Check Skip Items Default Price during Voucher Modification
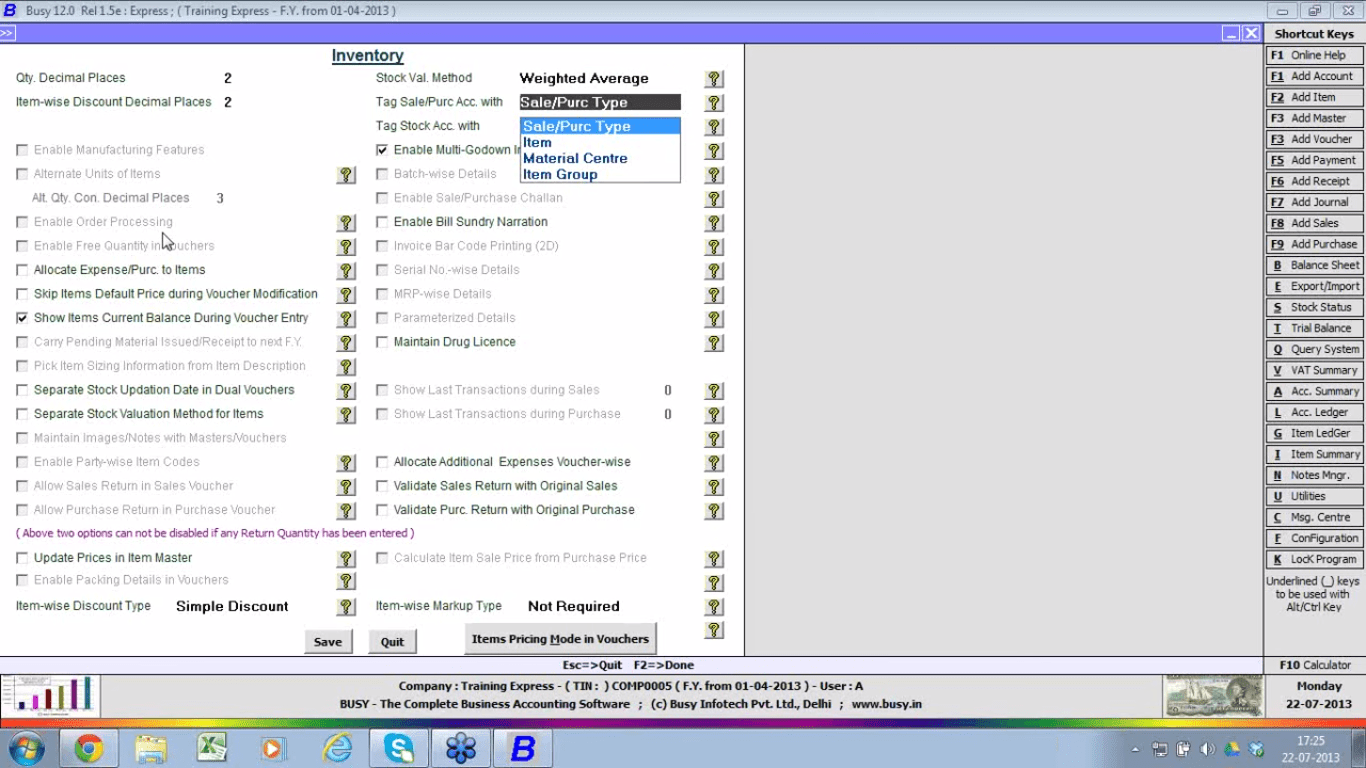The height and width of the screenshot is (768, 1366). pyautogui.click(x=22, y=294)
